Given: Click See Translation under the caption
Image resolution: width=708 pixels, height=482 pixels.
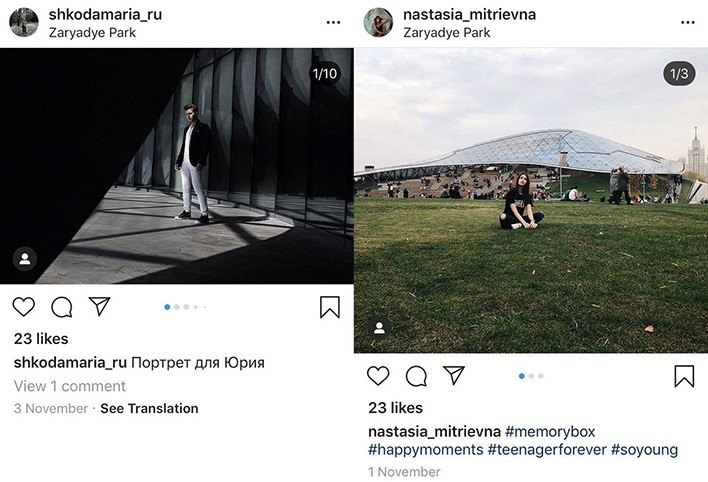Looking at the screenshot, I should (149, 408).
